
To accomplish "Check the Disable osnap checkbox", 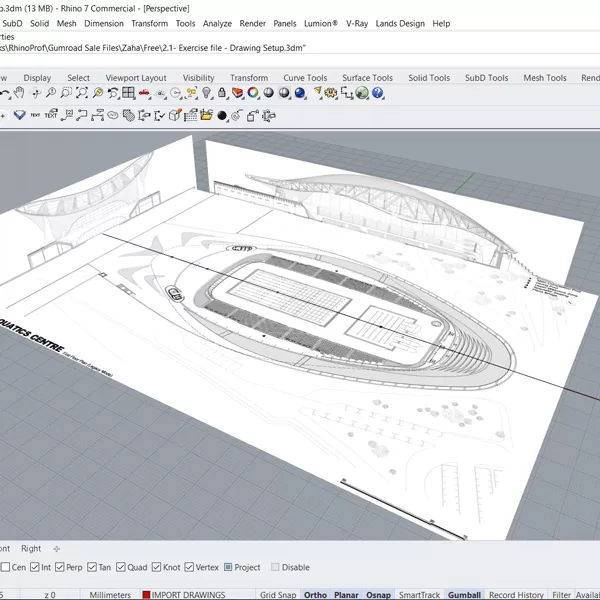I will (x=275, y=567).
